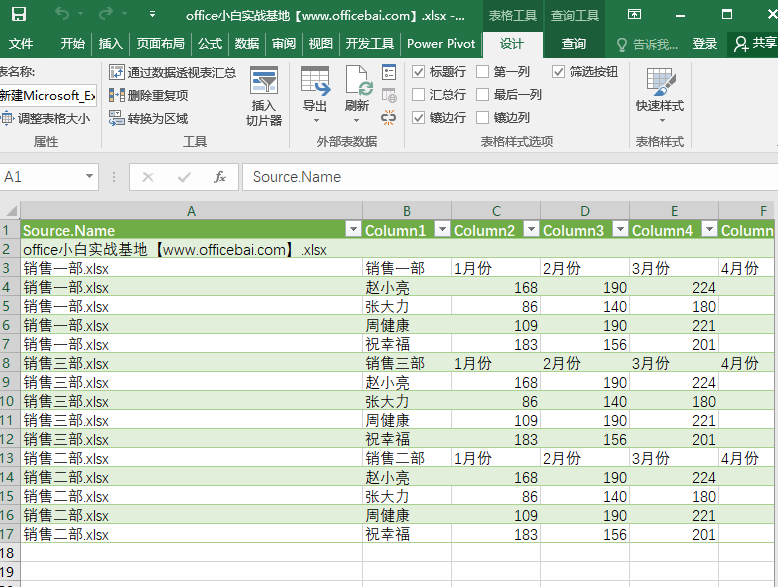Click the table name input field
The width and height of the screenshot is (778, 587).
point(48,95)
